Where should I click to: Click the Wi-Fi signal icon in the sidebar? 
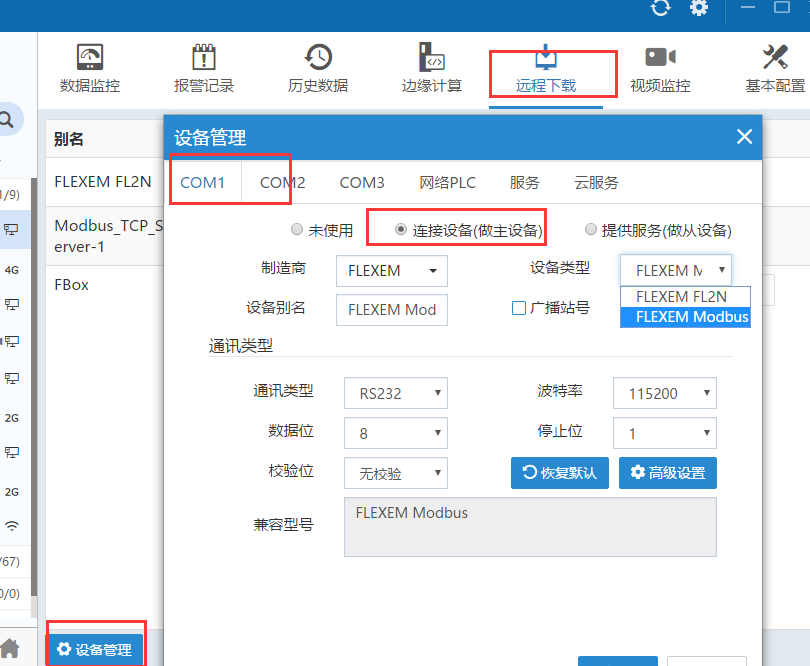[11, 526]
